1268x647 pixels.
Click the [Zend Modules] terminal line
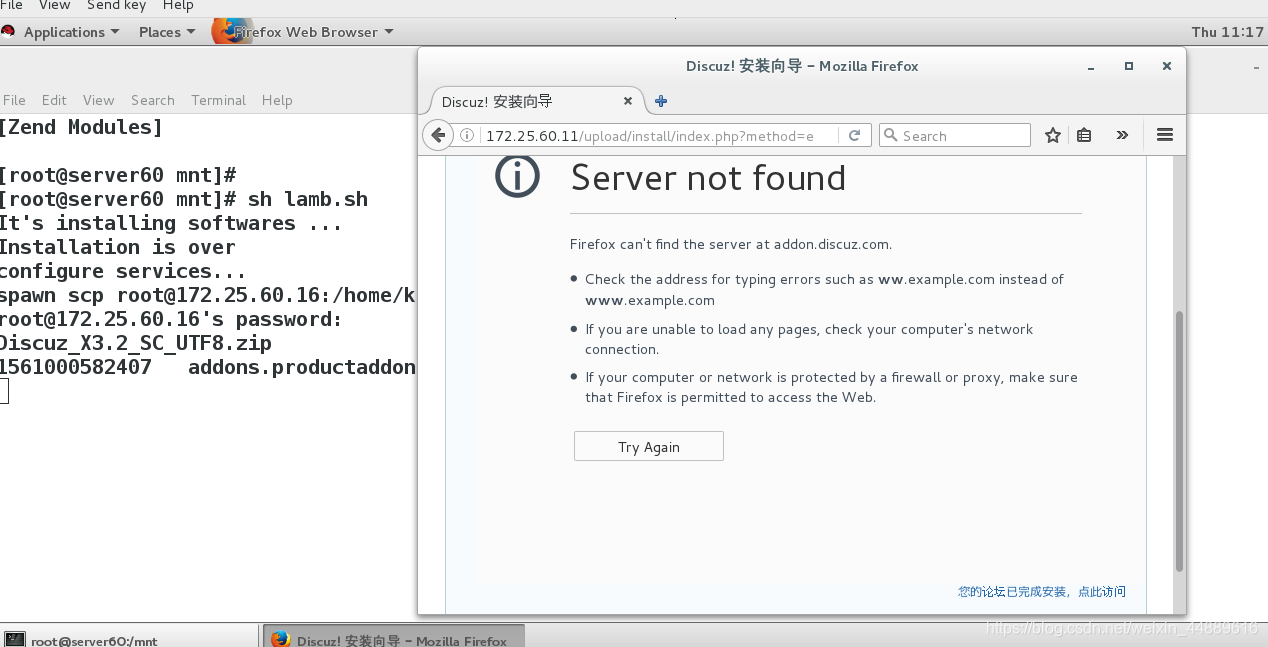click(80, 127)
